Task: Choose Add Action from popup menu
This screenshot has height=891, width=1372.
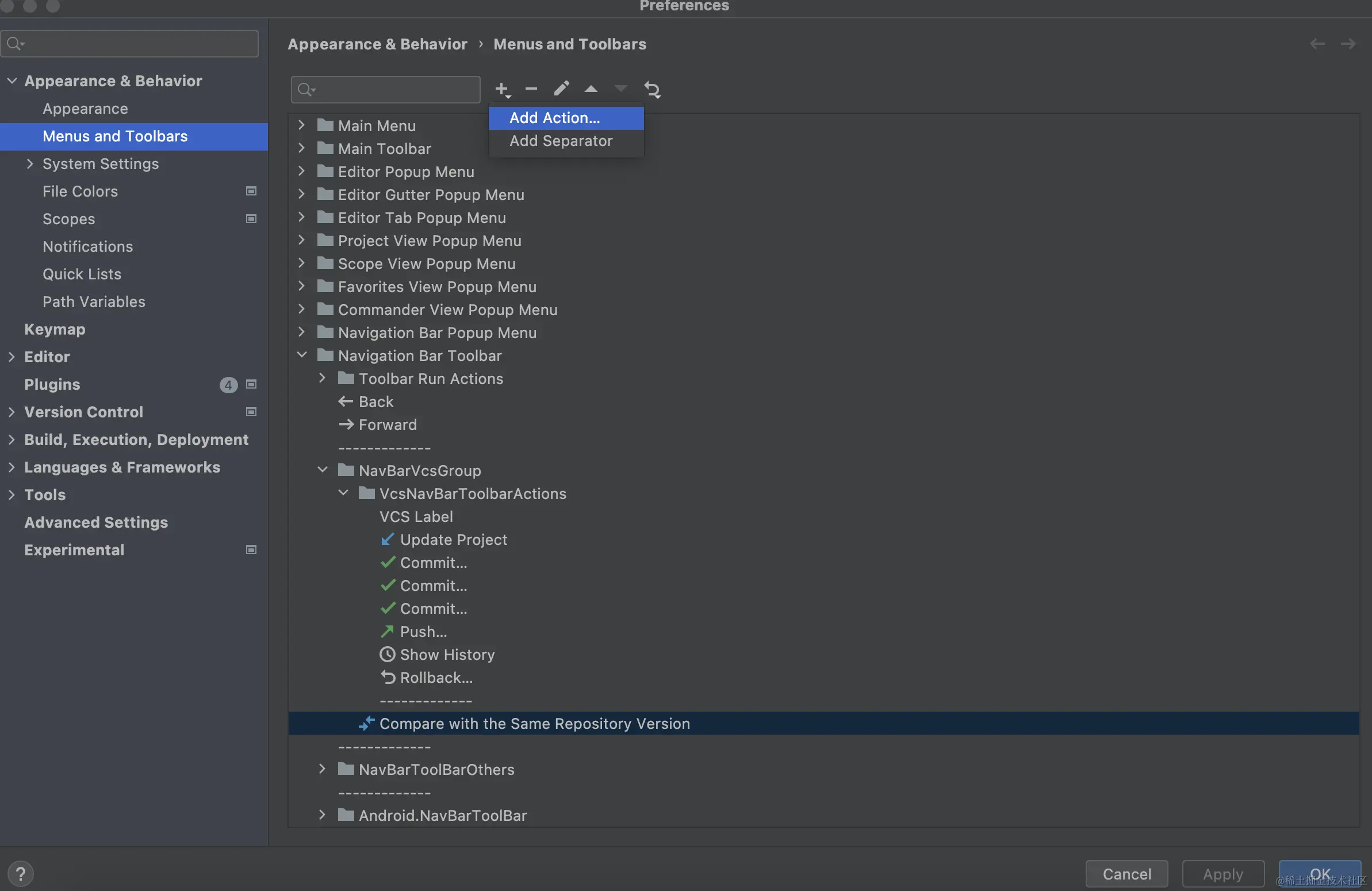Action: [554, 118]
